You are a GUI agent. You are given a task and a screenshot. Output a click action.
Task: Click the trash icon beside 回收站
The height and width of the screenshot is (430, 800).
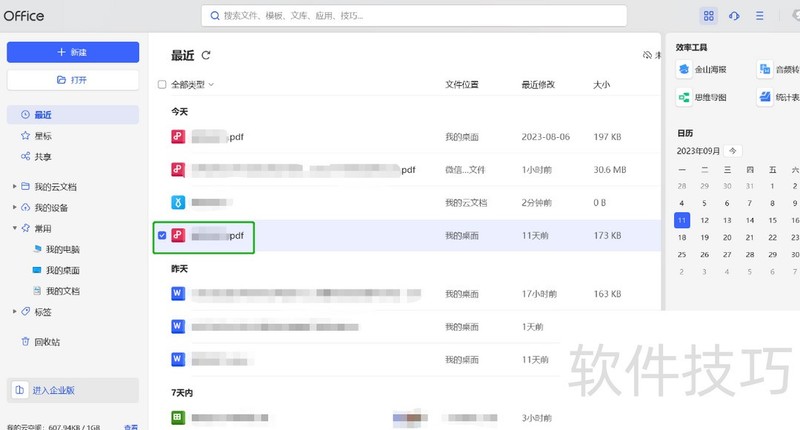click(25, 341)
